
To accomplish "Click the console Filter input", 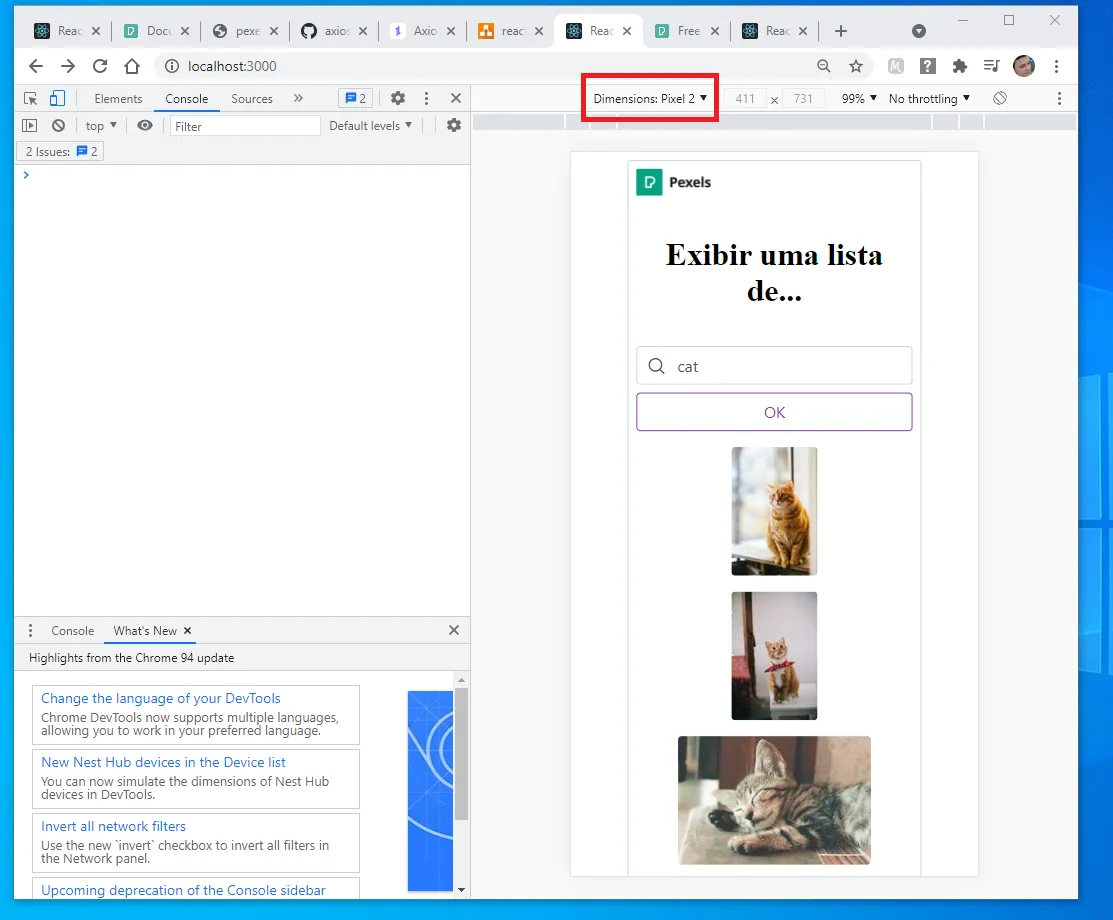I will [x=245, y=126].
